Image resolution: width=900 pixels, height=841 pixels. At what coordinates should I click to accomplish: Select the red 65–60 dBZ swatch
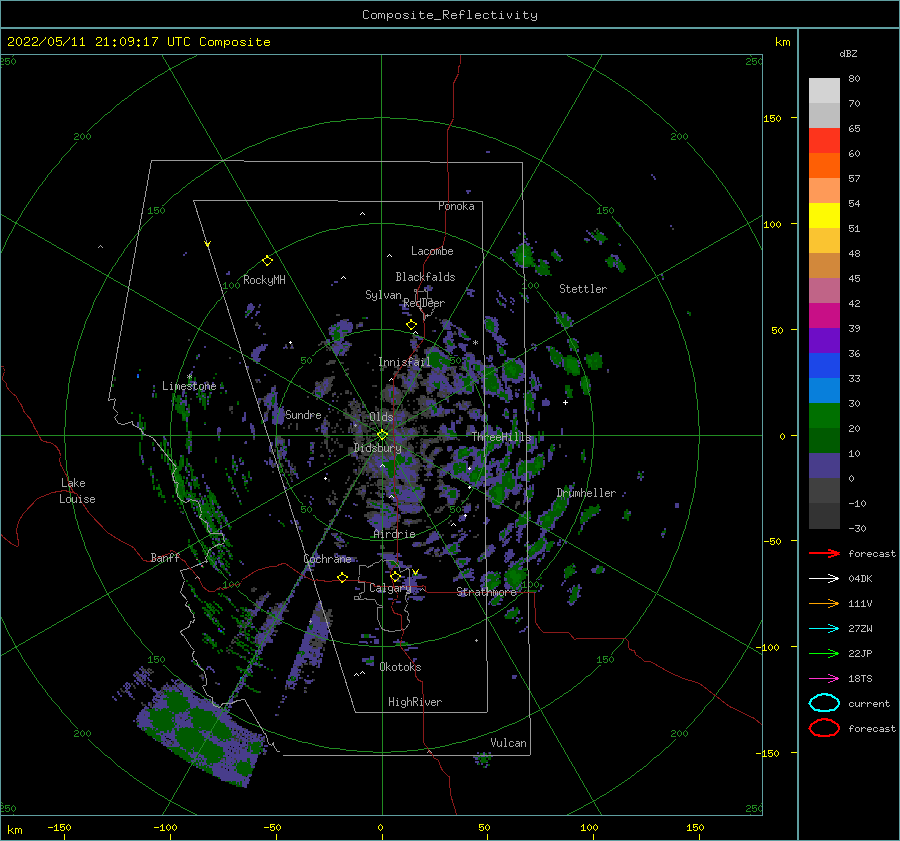click(x=824, y=141)
